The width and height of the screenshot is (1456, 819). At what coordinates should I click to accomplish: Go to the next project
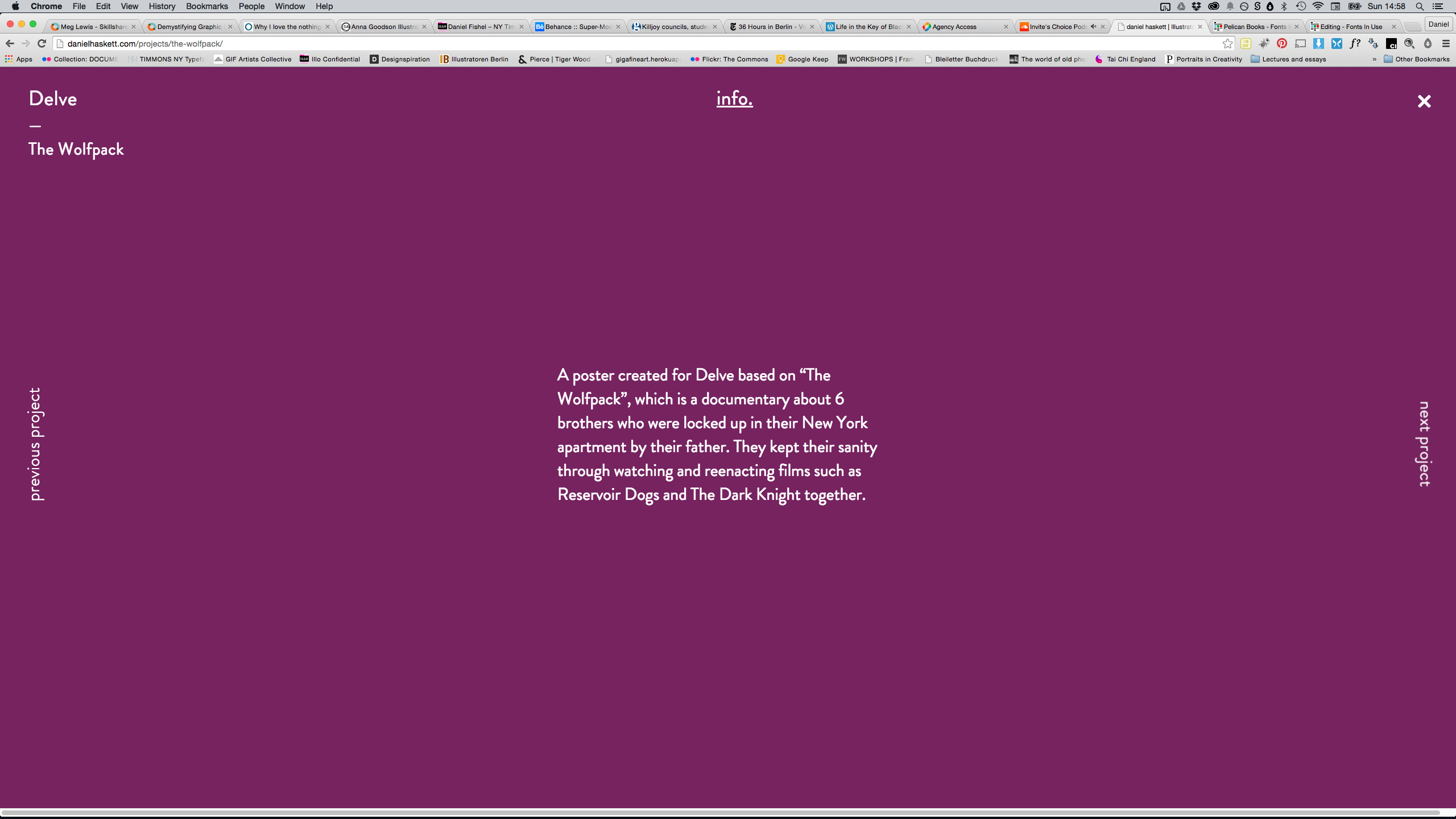click(x=1424, y=444)
